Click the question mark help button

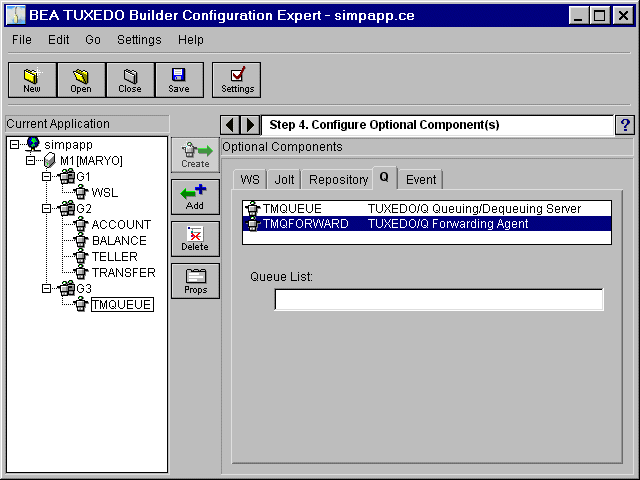click(x=625, y=125)
